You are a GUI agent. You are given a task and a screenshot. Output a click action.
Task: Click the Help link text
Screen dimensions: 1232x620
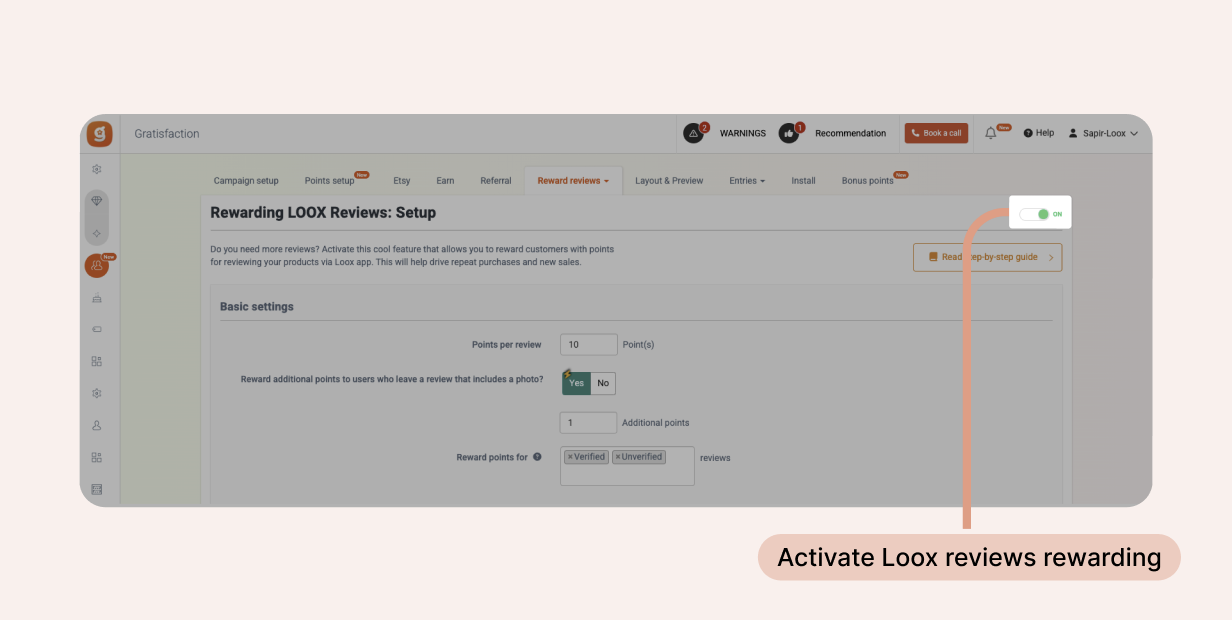(1045, 133)
